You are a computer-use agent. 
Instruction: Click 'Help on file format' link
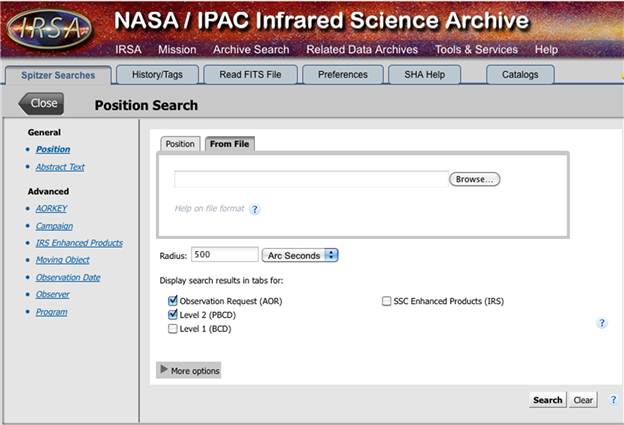[209, 209]
